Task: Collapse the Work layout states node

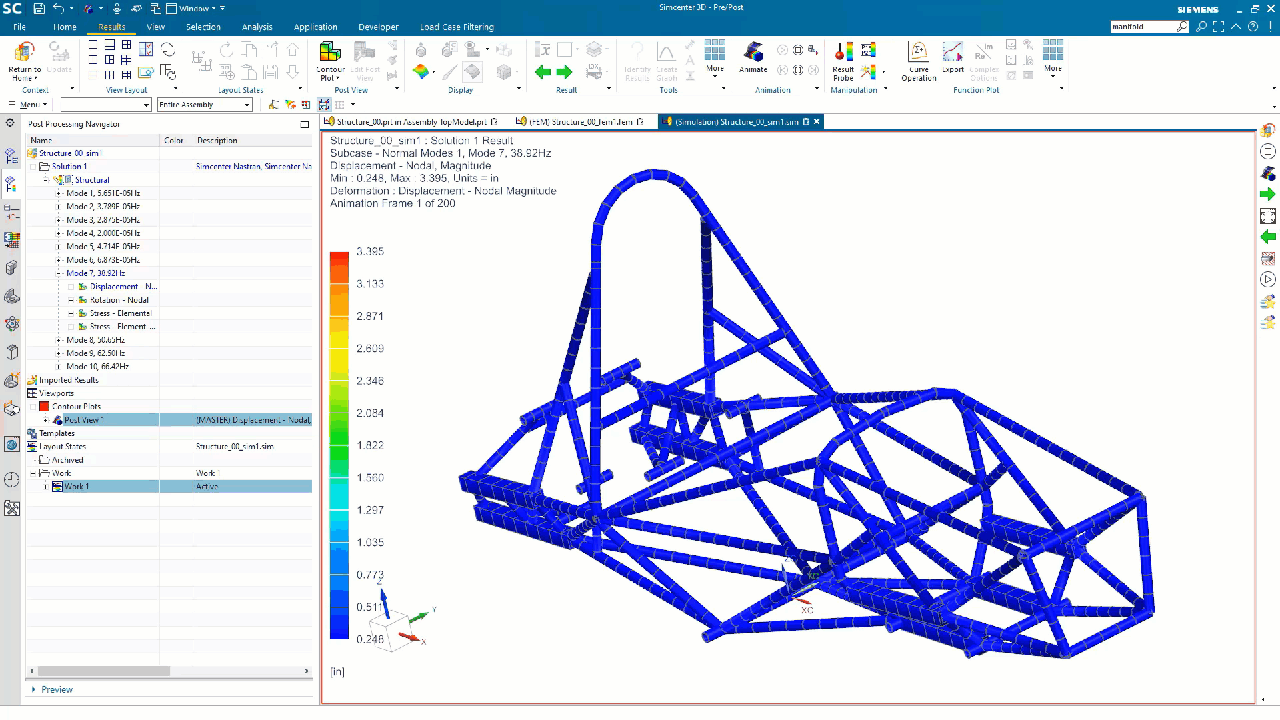Action: coord(33,473)
